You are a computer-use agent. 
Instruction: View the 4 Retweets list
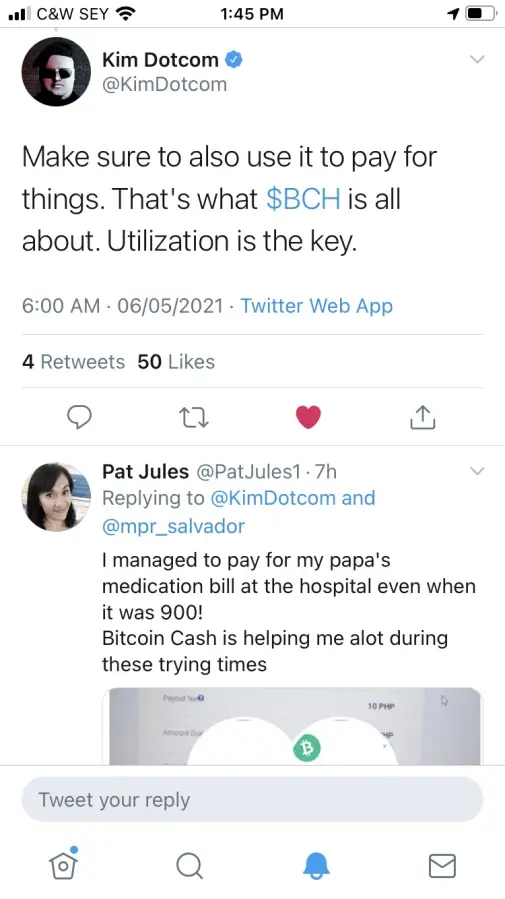[73, 362]
